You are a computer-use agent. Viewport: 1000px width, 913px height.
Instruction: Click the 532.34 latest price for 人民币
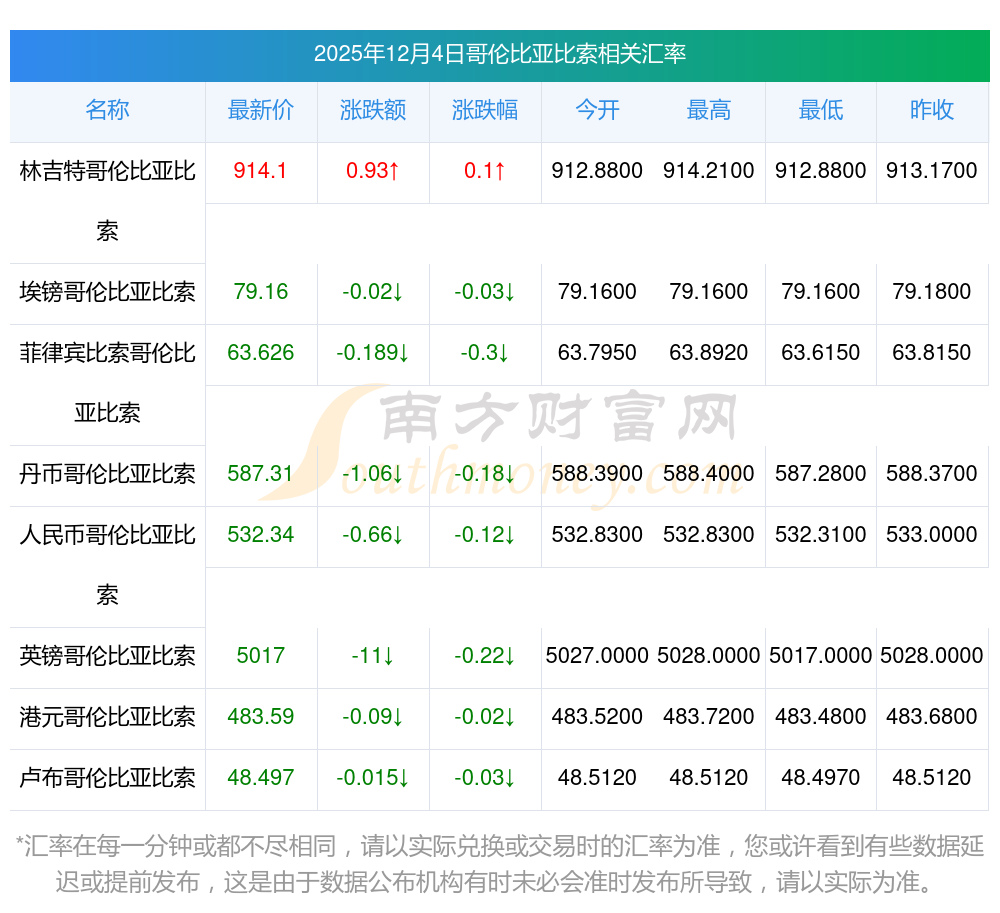(x=261, y=535)
